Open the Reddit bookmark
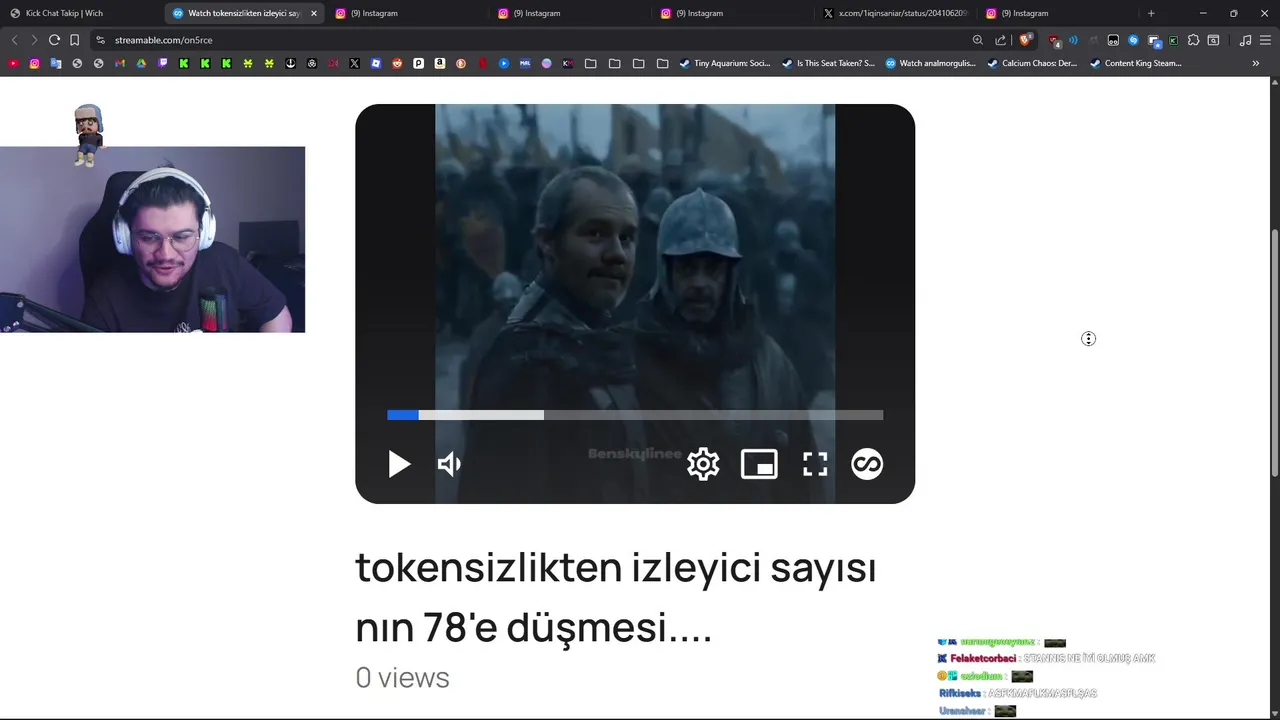 click(397, 63)
